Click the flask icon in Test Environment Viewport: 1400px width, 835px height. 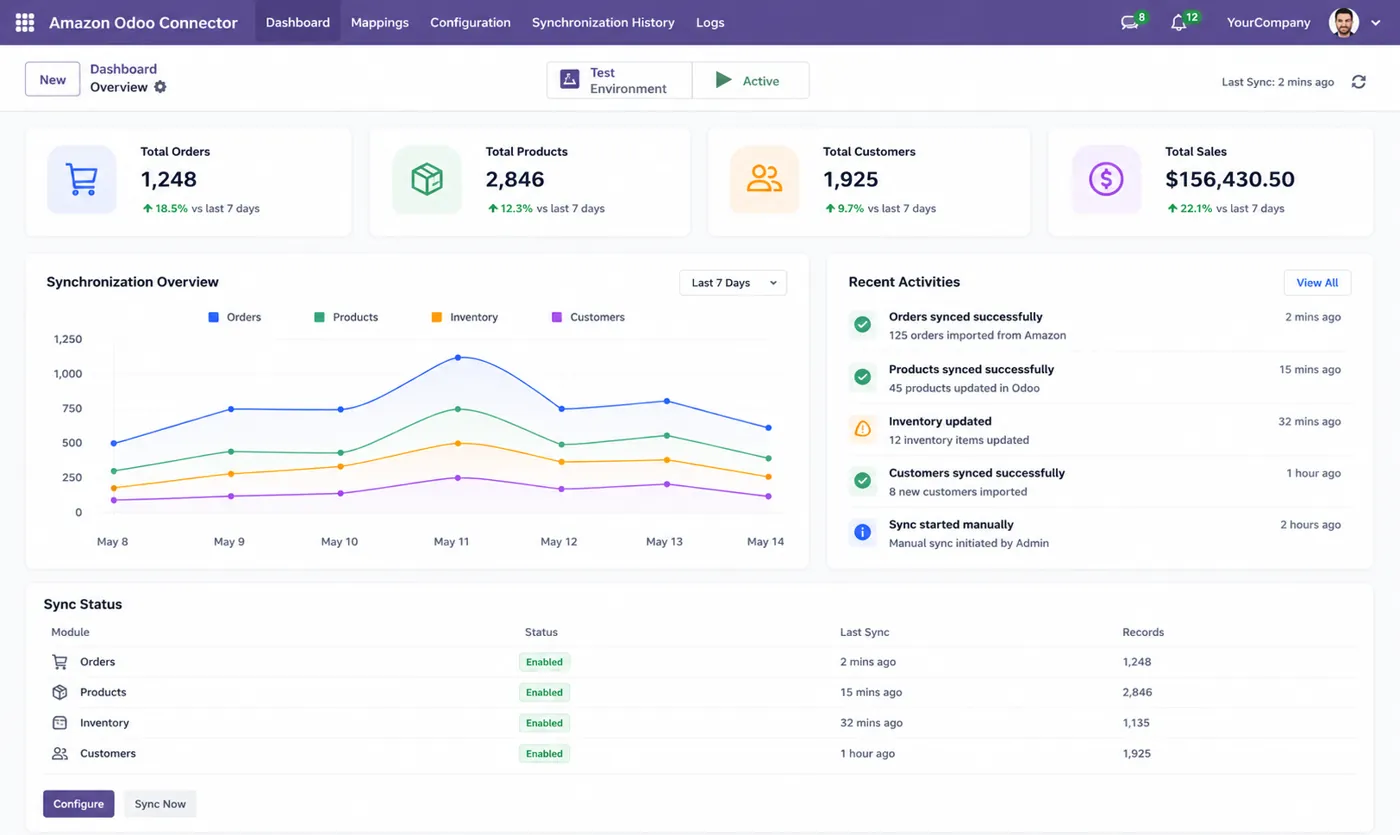(x=570, y=80)
